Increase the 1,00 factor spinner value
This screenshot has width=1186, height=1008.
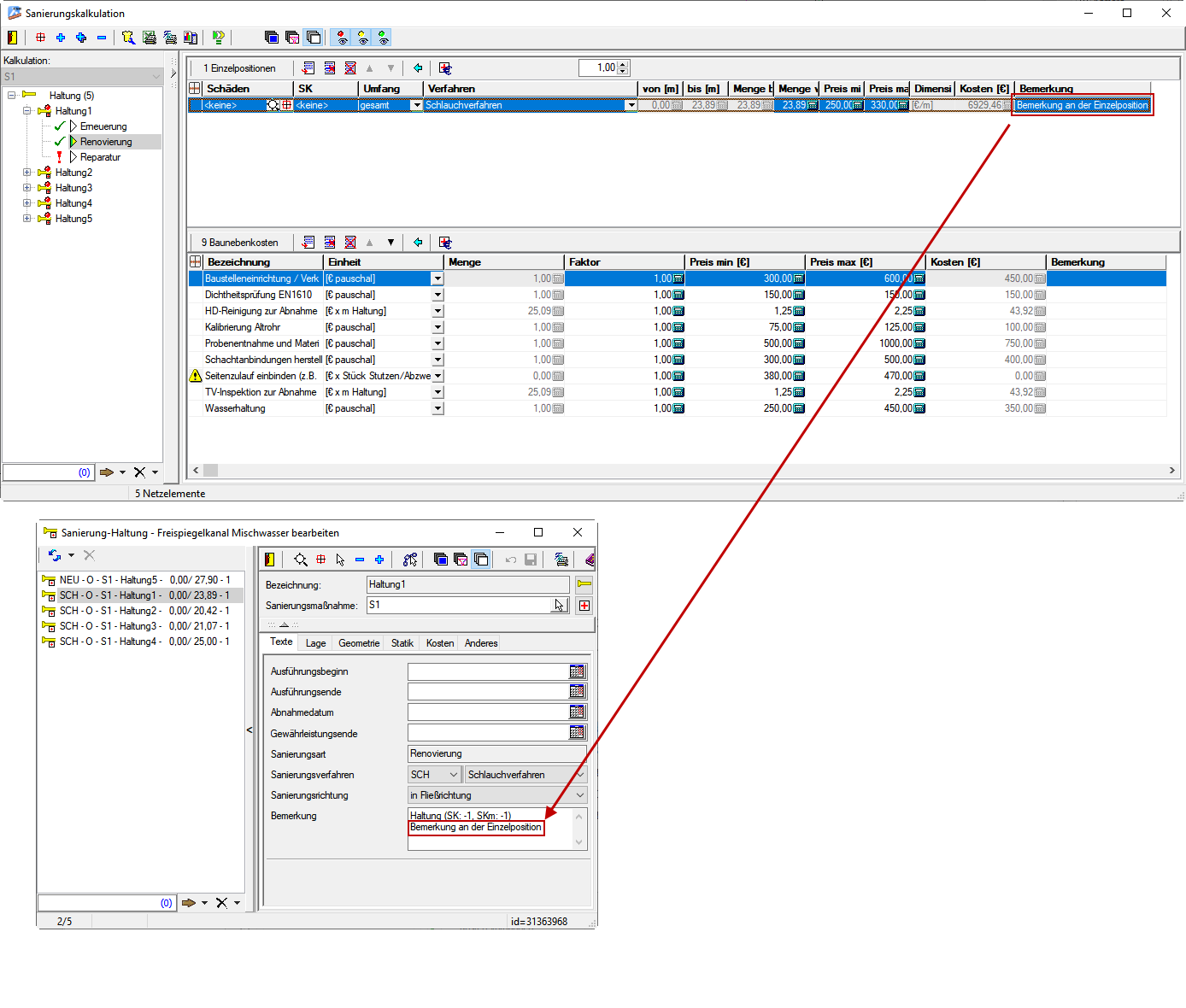coord(623,64)
